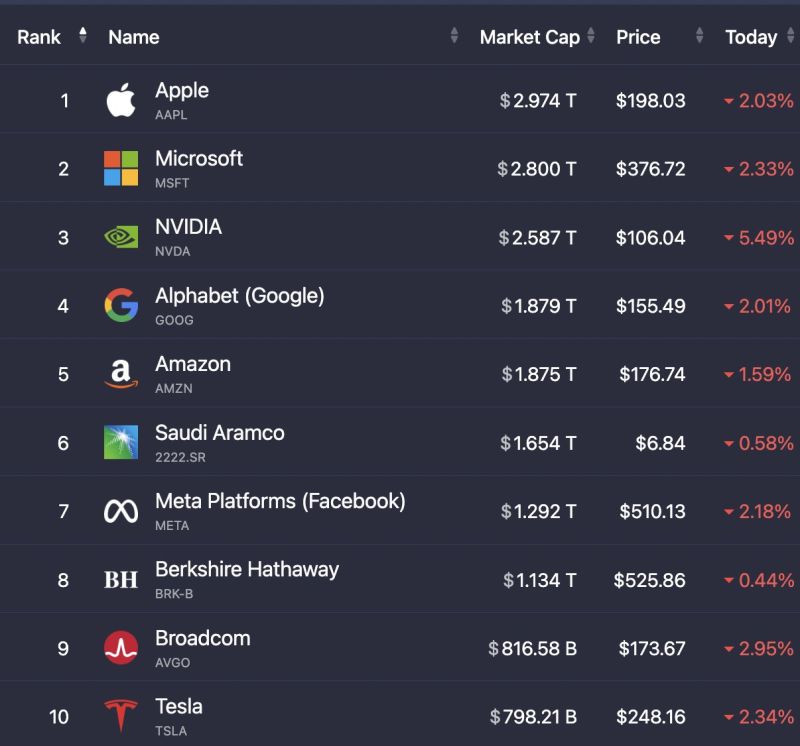Click the green NVIDIA logo

pos(121,237)
